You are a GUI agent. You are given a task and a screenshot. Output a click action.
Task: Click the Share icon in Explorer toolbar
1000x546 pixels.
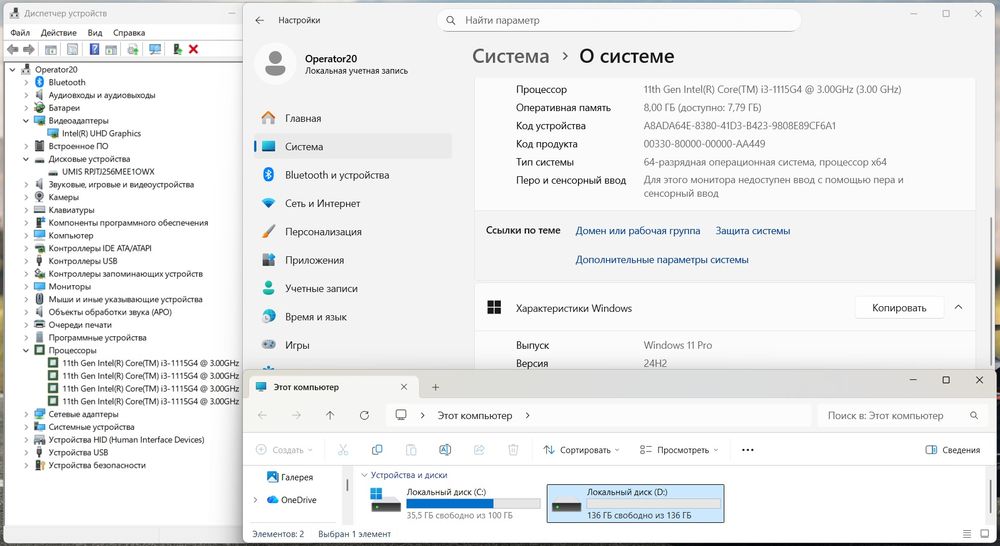click(x=479, y=450)
